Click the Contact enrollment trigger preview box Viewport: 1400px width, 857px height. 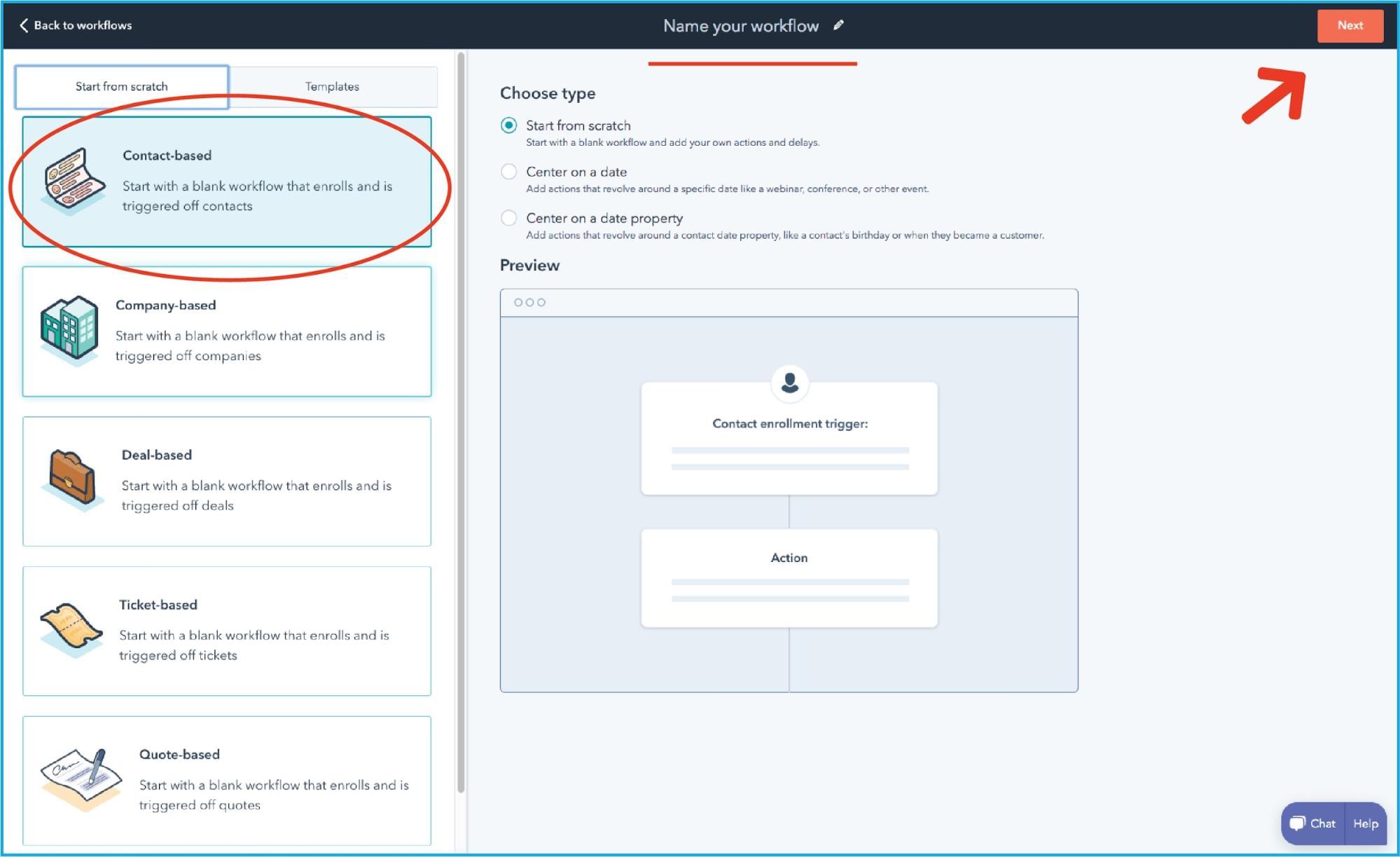pyautogui.click(x=789, y=438)
